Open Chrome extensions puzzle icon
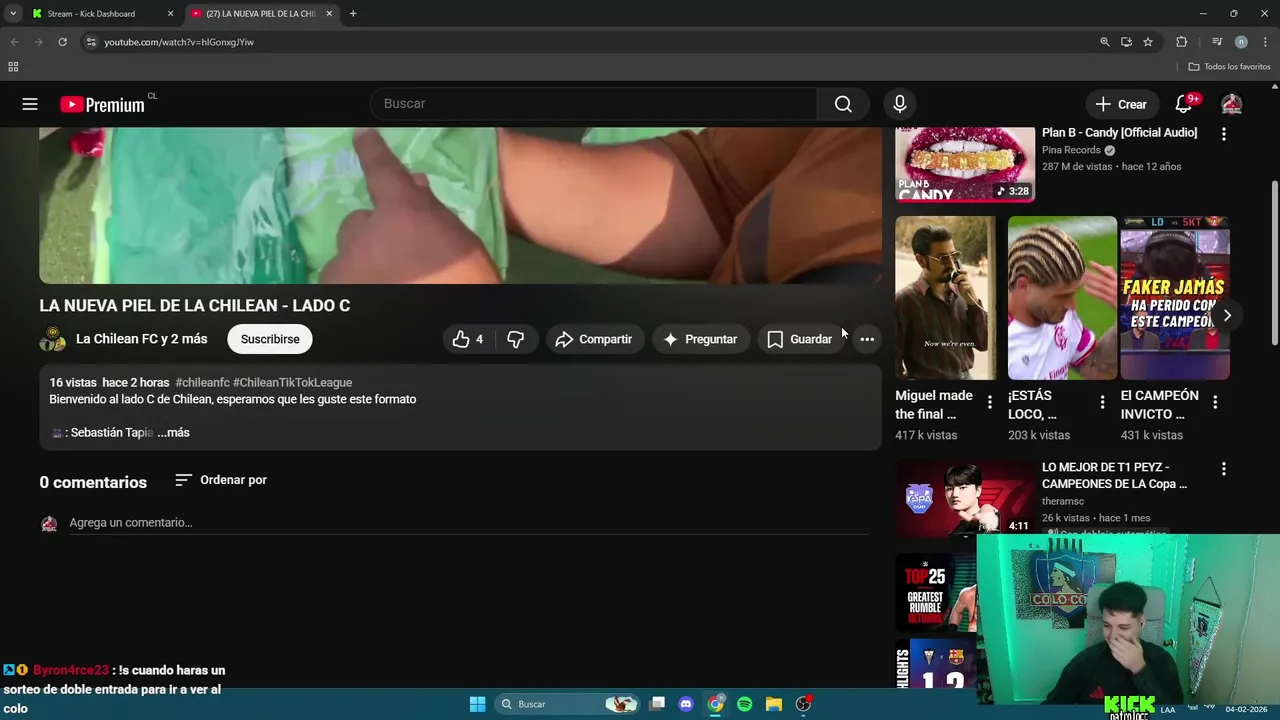This screenshot has width=1280, height=720. (x=1182, y=42)
